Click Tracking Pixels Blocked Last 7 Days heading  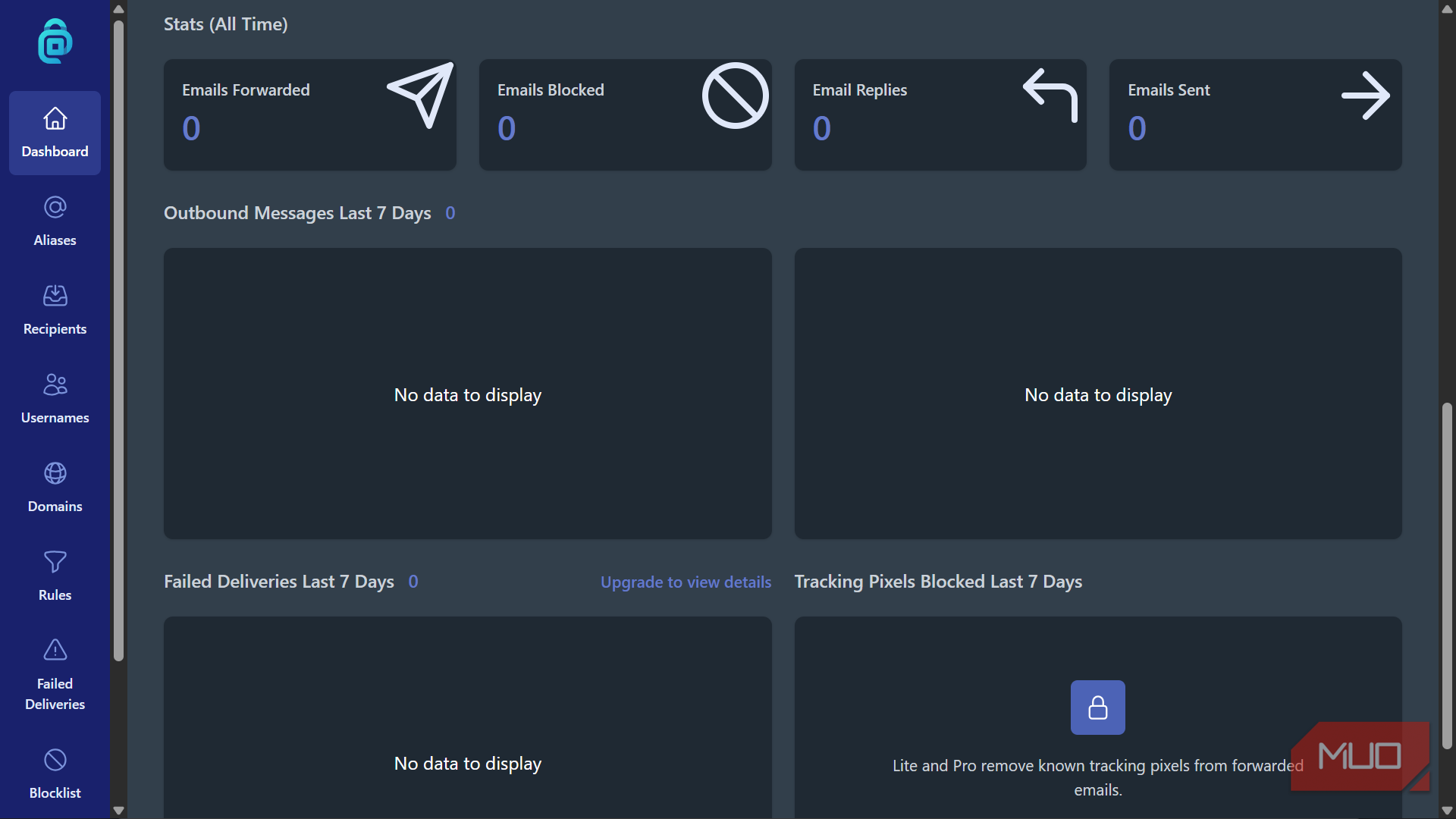click(x=938, y=582)
